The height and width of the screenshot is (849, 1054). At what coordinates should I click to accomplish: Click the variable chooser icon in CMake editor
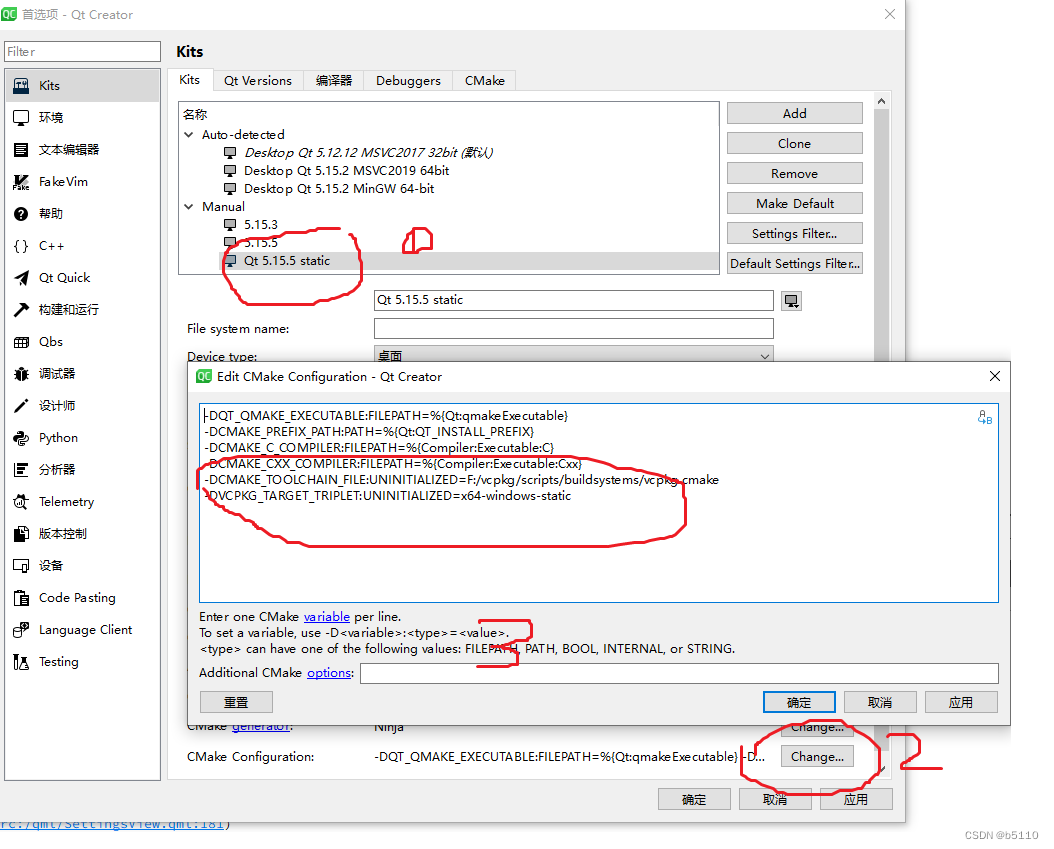coord(984,417)
